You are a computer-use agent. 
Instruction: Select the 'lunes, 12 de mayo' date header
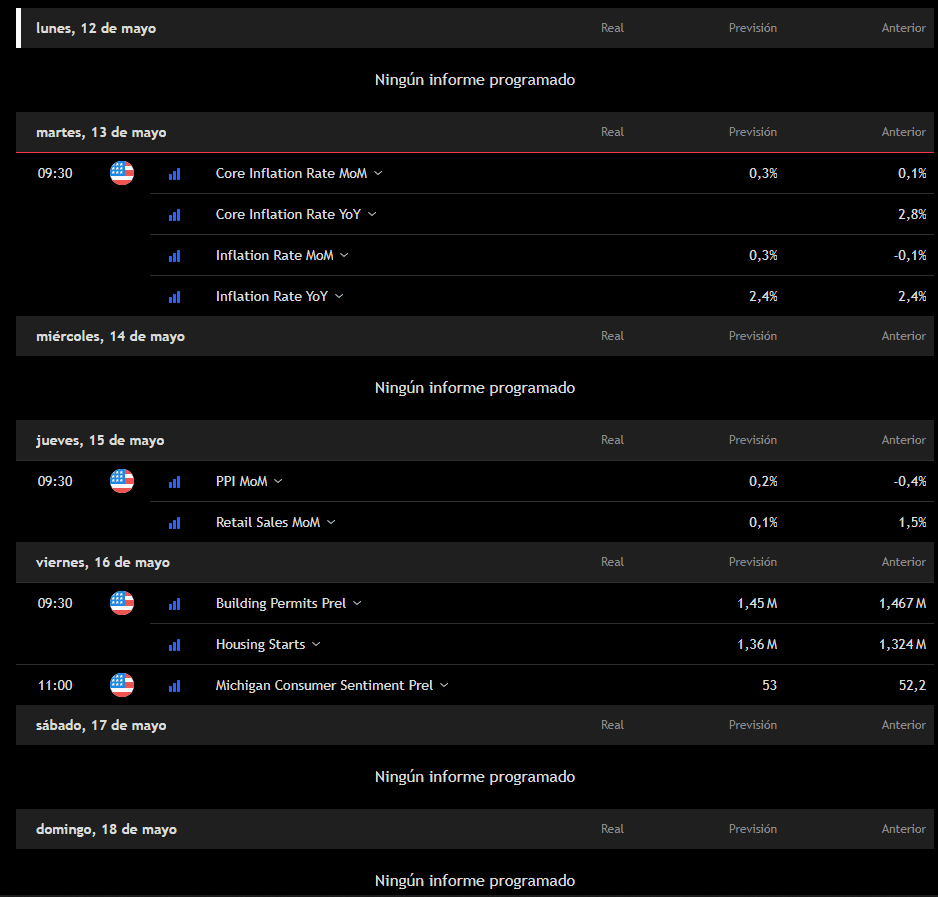click(96, 28)
